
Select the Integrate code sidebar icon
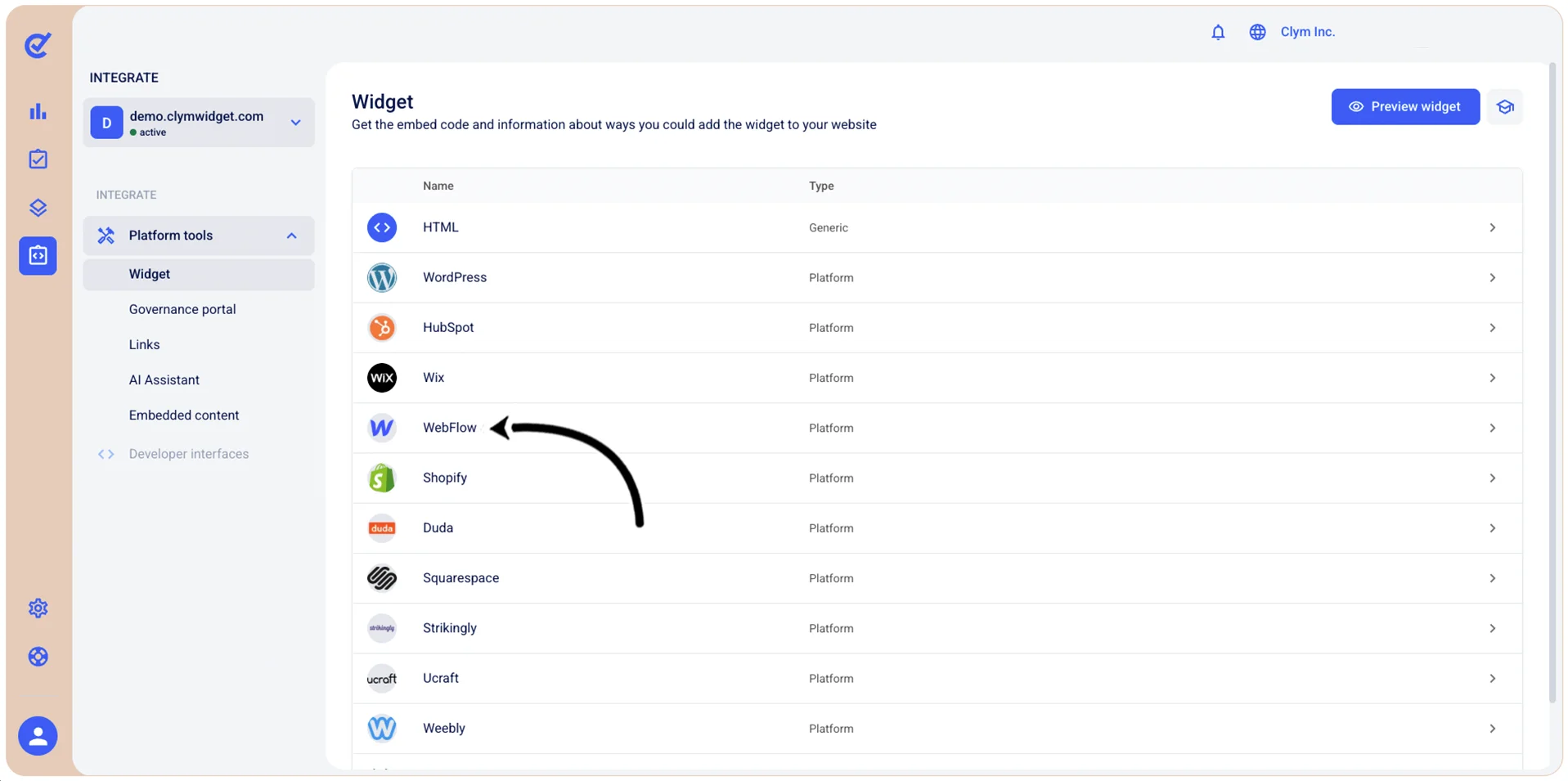coord(38,256)
